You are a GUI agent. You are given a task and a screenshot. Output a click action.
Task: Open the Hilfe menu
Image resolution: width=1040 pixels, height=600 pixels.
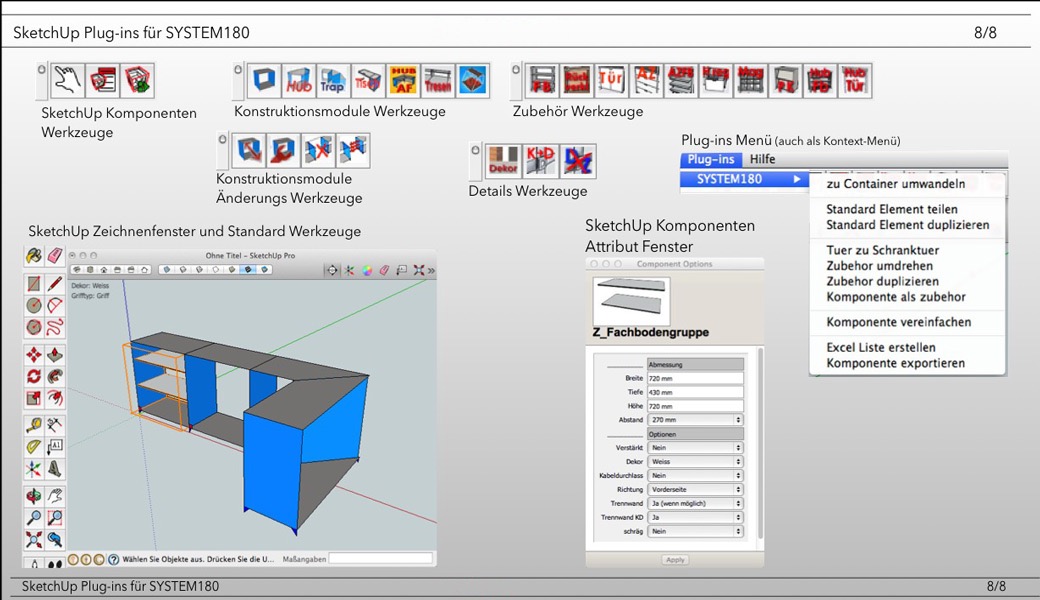coord(762,159)
